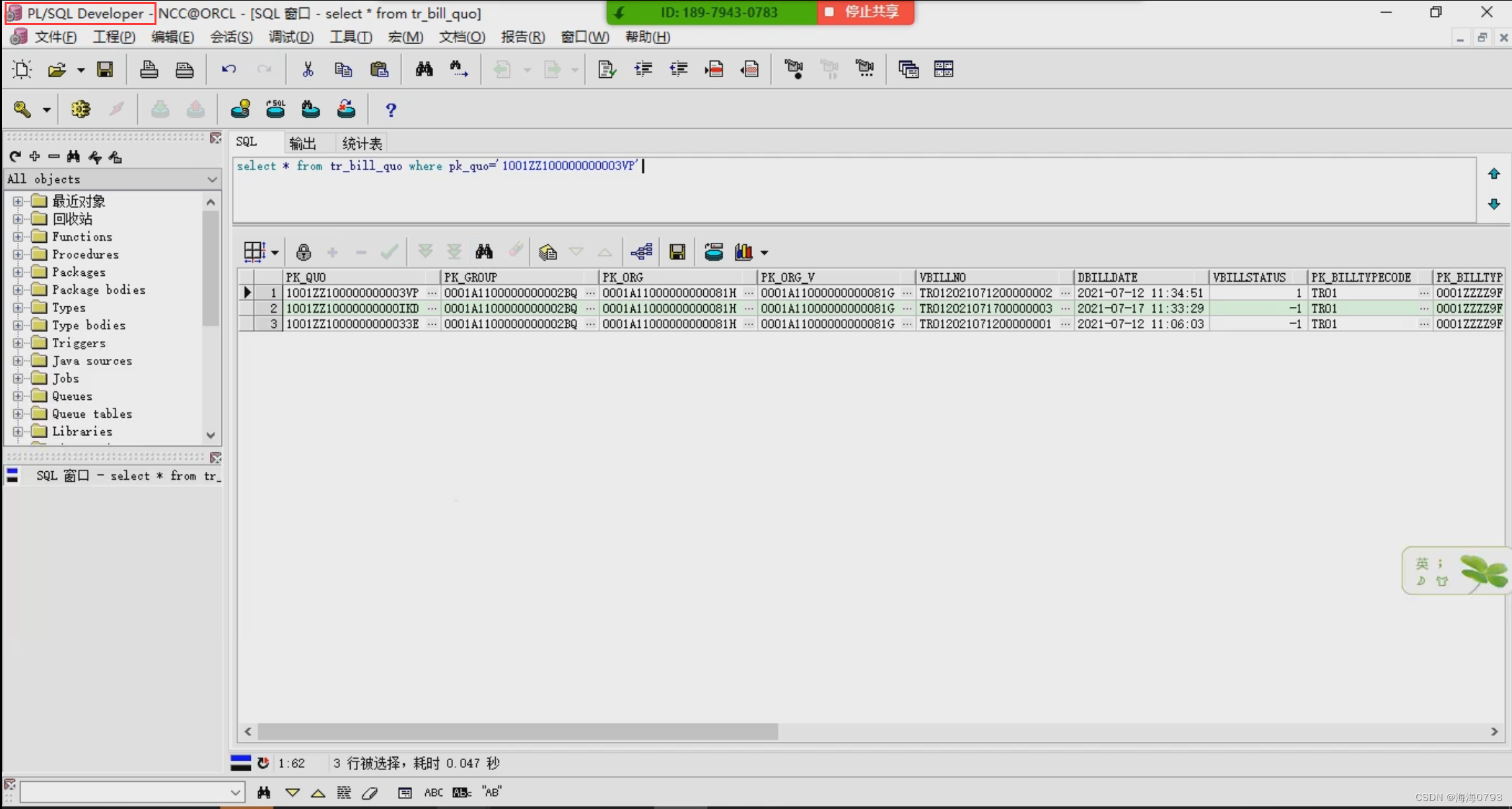Screen dimensions: 1512x809
Task: Toggle the ABC case sensitive search option
Action: tap(433, 793)
